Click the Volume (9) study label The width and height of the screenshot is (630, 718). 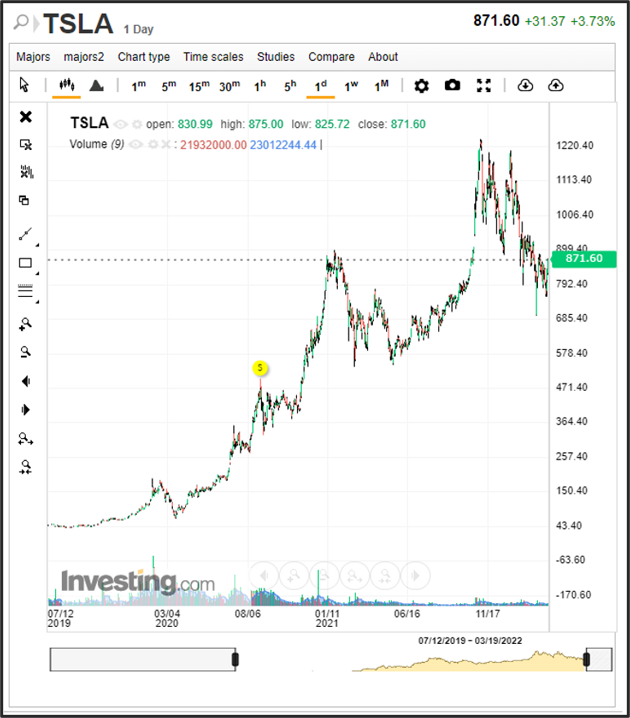pos(97,144)
